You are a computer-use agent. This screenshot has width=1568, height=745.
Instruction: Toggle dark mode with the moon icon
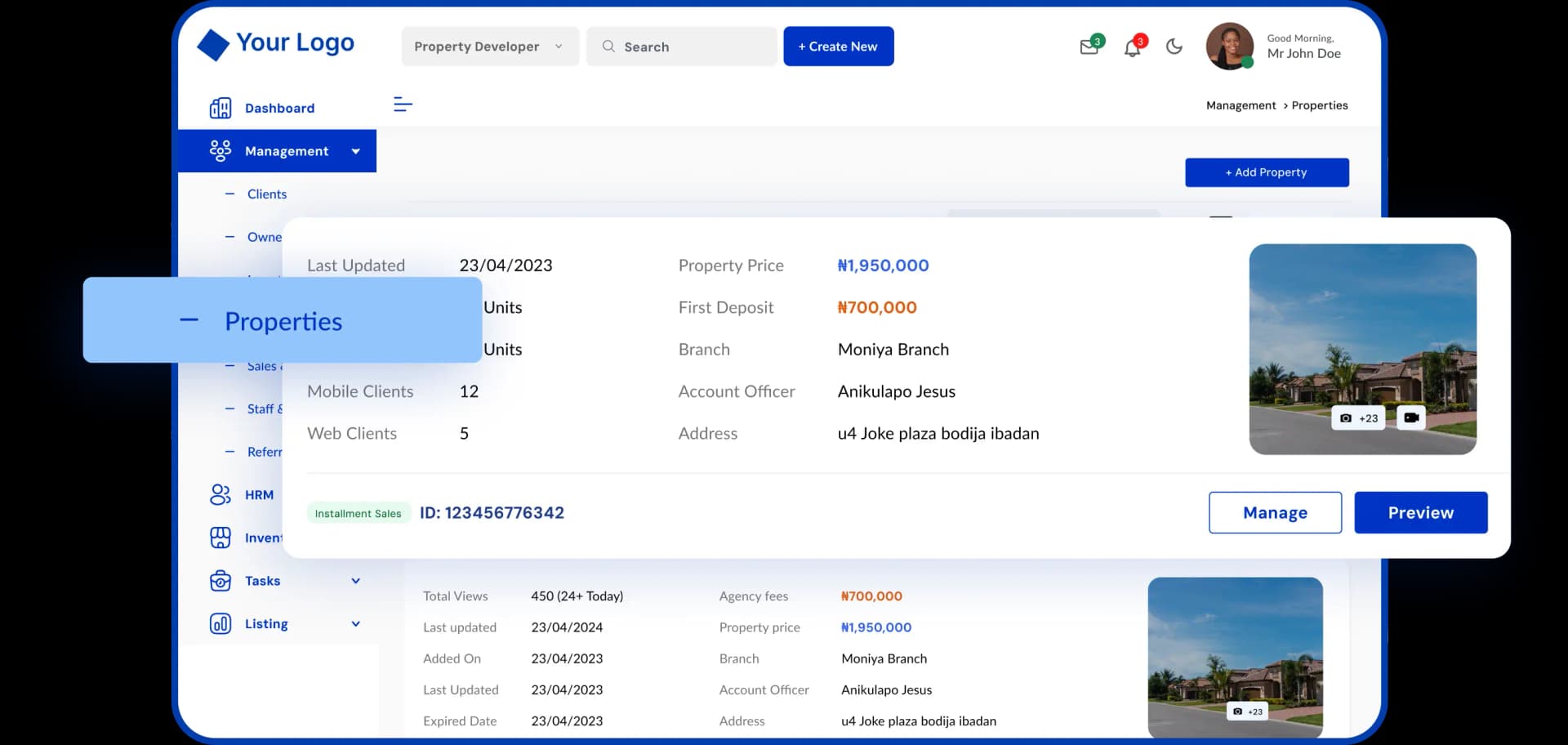pos(1174,47)
